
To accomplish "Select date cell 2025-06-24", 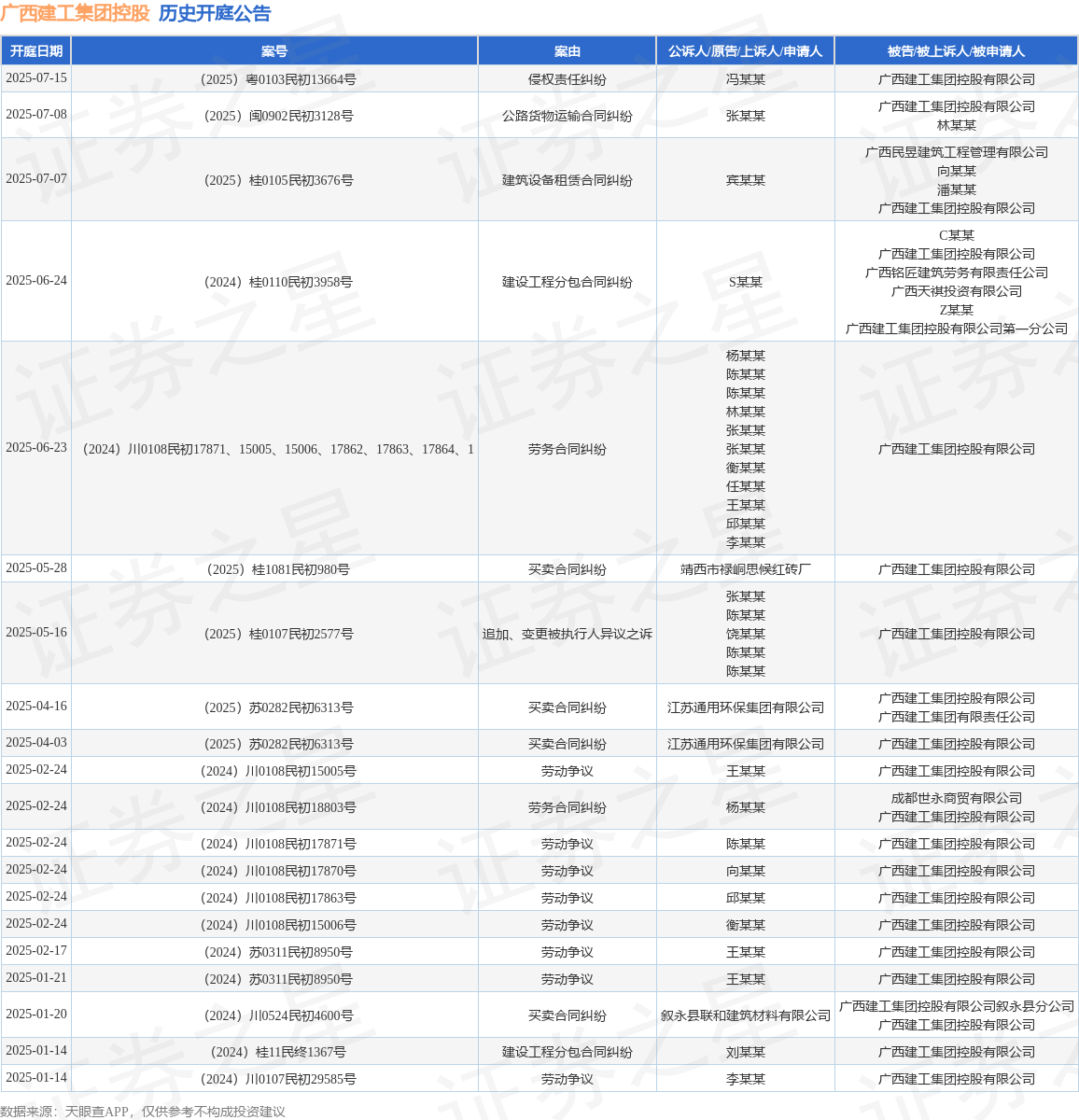I will pyautogui.click(x=36, y=281).
